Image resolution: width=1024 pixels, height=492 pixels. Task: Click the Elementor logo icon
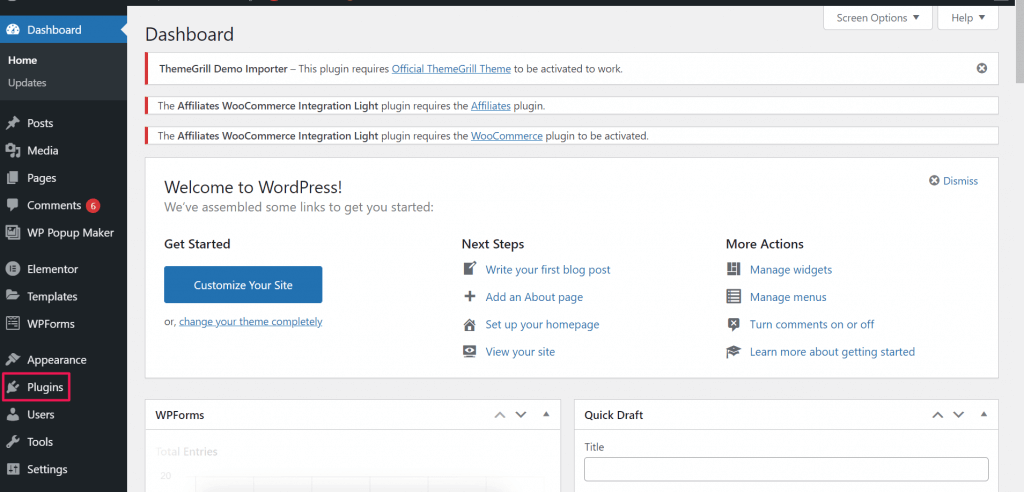click(x=12, y=269)
